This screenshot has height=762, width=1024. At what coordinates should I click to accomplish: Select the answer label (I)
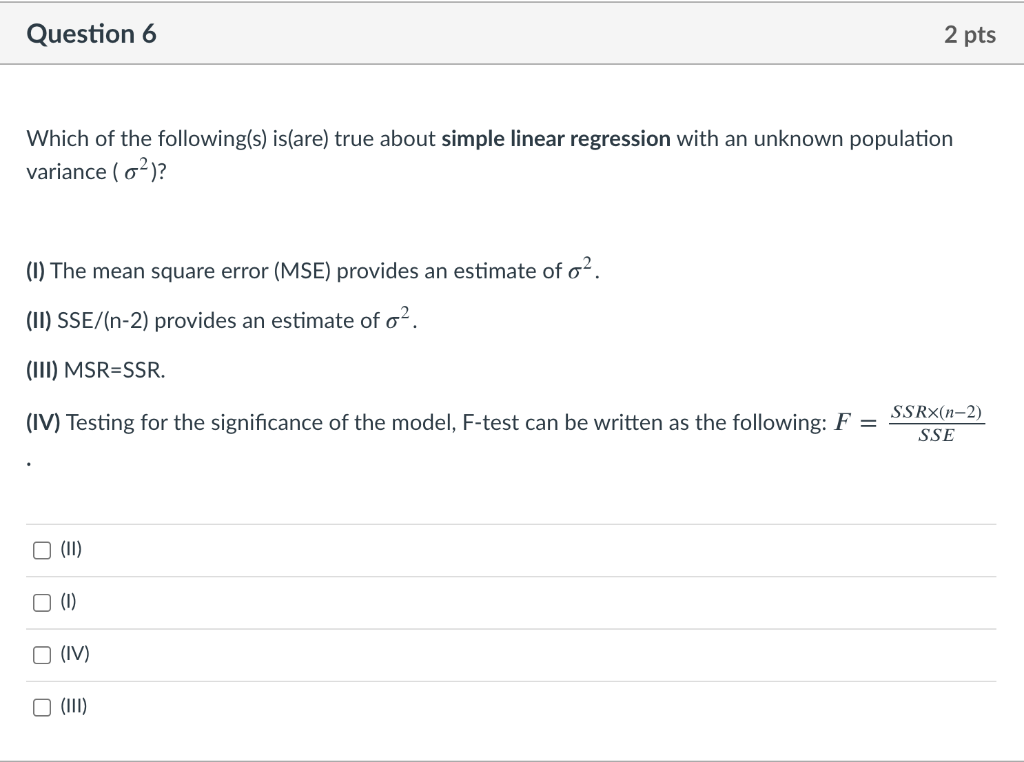point(68,601)
